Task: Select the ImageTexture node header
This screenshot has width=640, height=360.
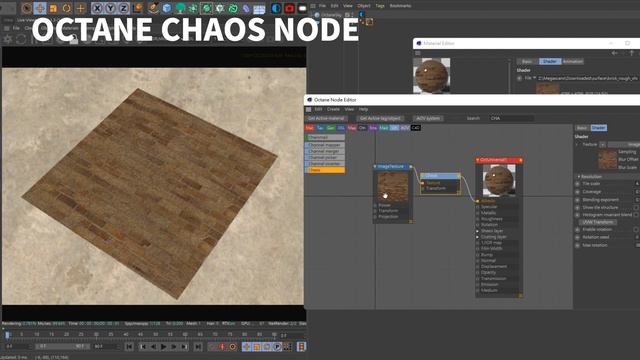Action: (x=393, y=167)
